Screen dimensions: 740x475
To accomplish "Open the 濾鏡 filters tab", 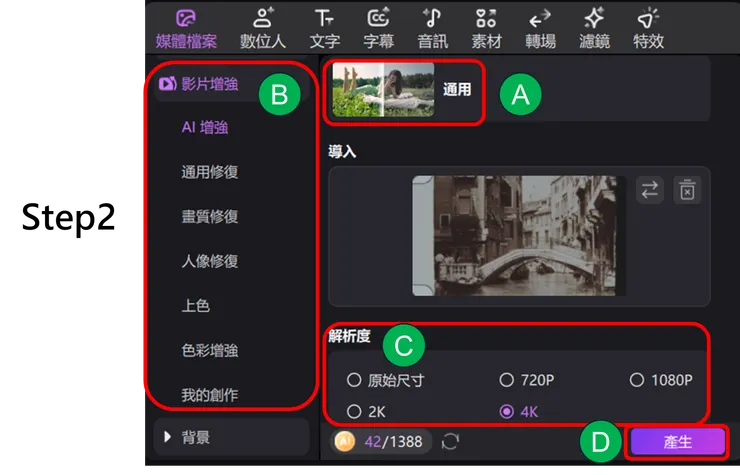I will pos(594,29).
